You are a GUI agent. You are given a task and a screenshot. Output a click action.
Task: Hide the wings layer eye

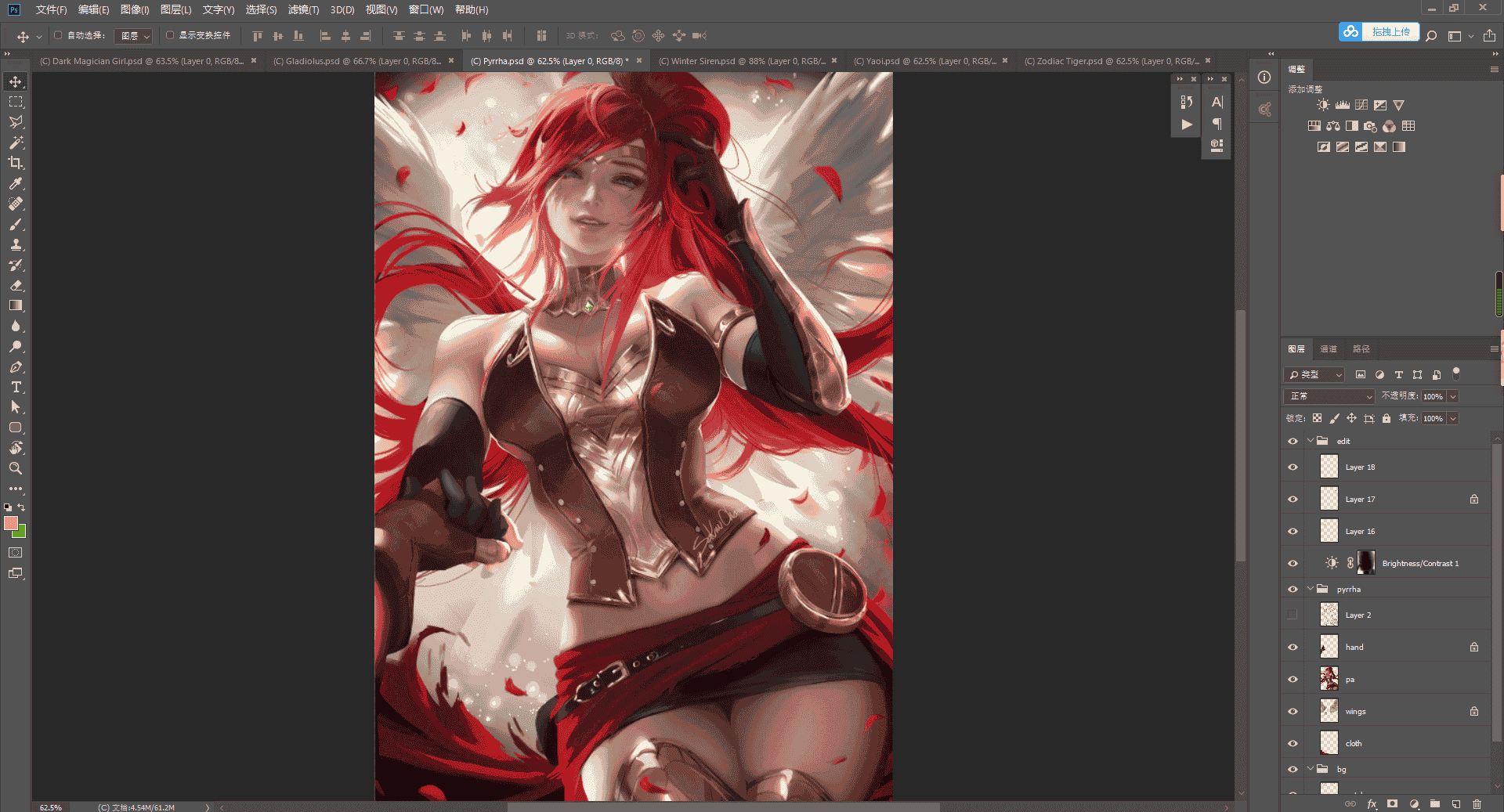1292,711
